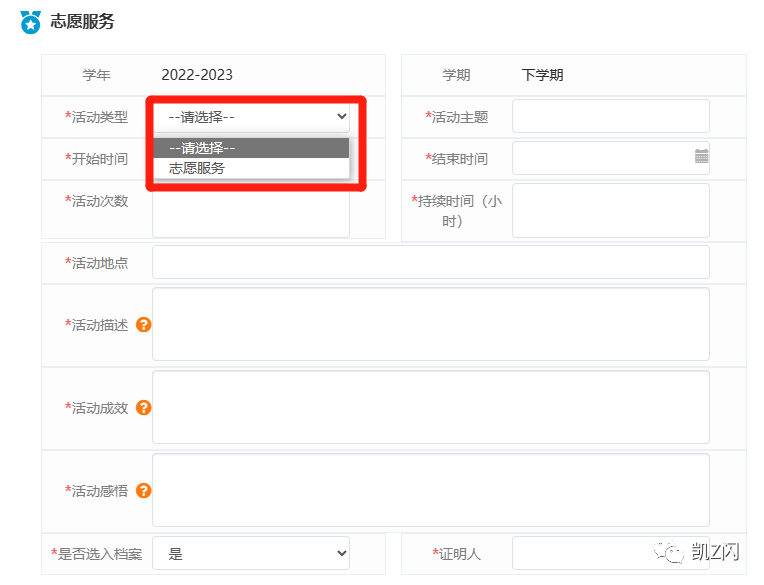Click the 活动次数 text box

[251, 212]
